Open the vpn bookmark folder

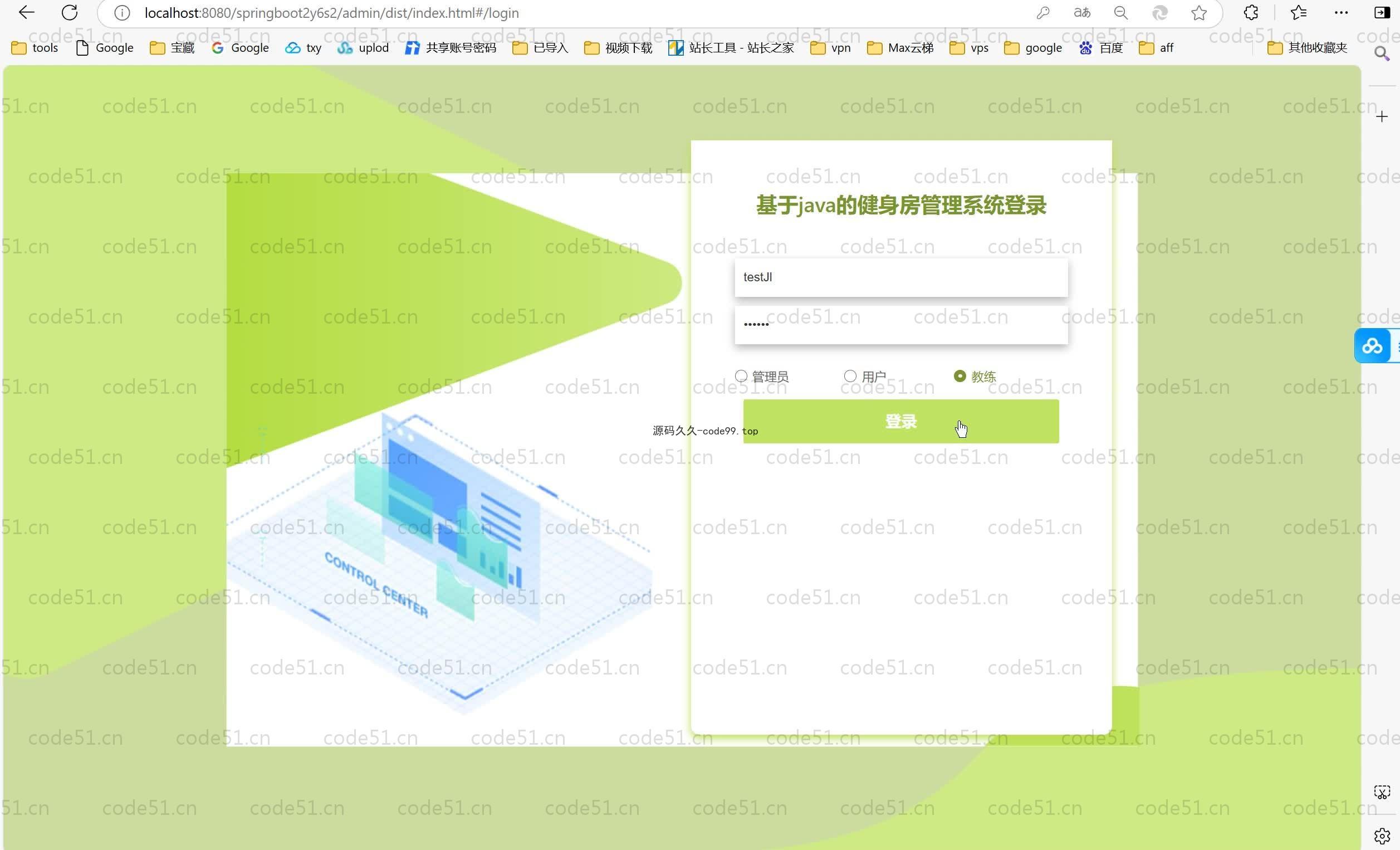(830, 48)
